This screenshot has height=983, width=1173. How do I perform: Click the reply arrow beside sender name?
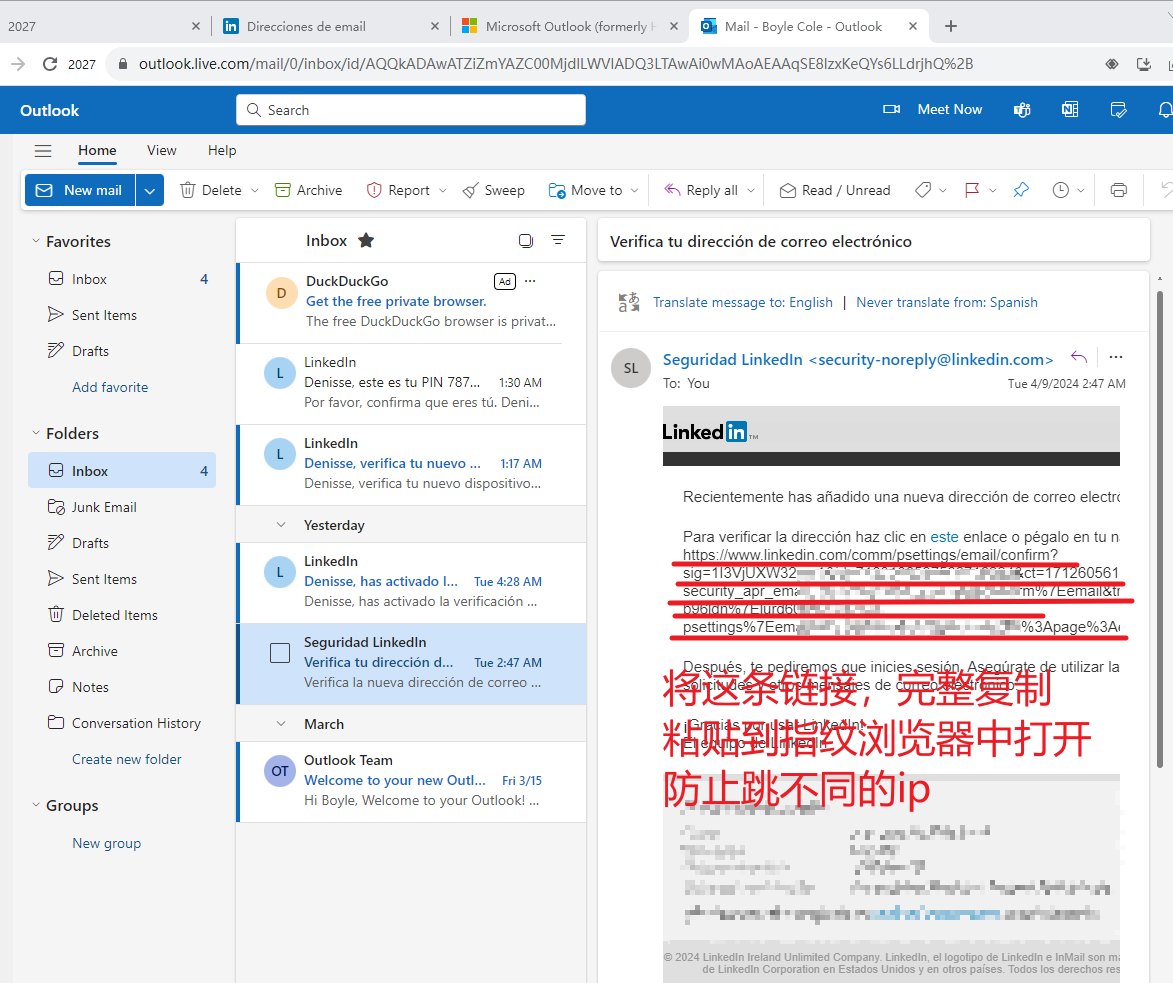pyautogui.click(x=1079, y=357)
